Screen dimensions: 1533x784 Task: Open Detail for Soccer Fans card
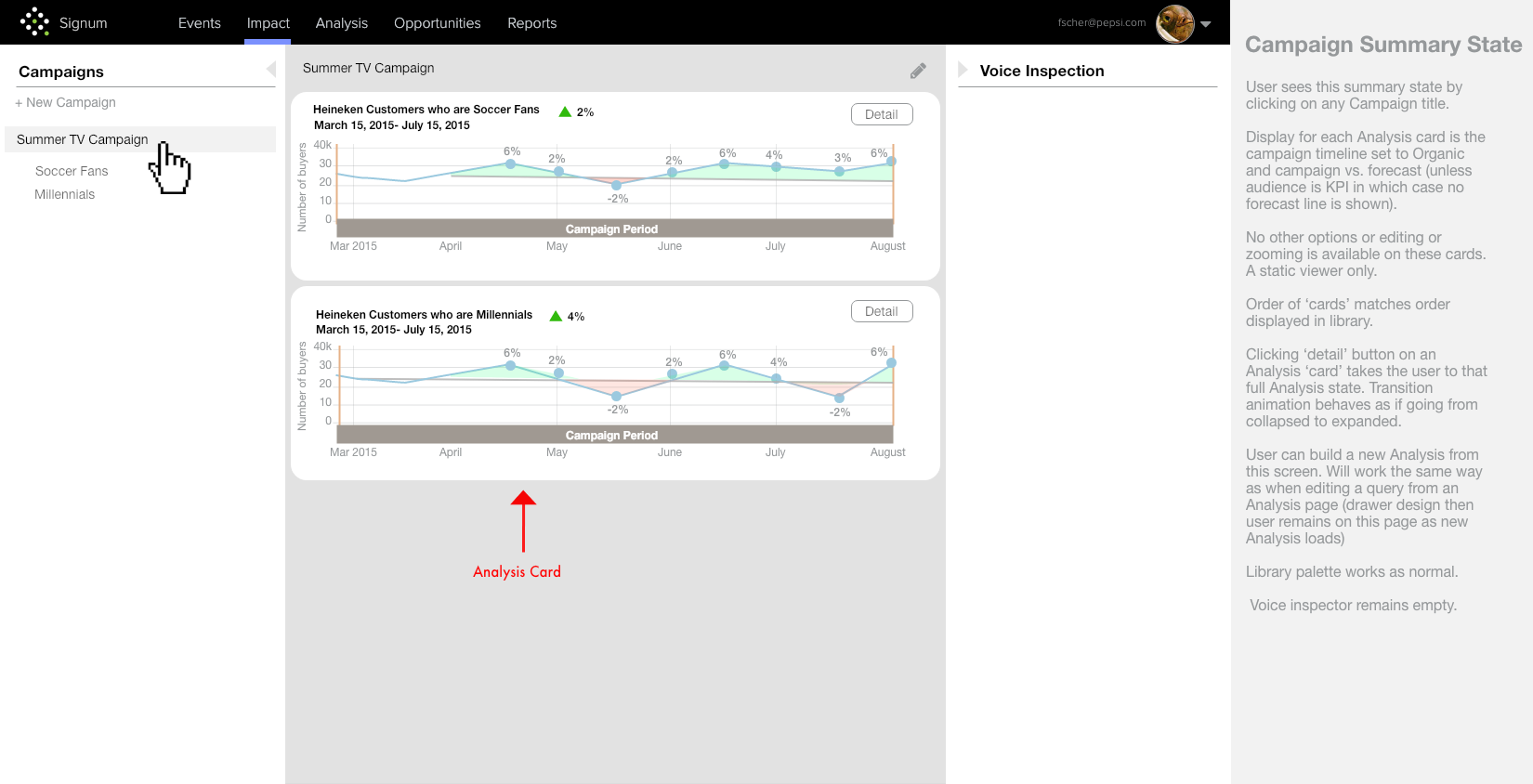tap(882, 114)
